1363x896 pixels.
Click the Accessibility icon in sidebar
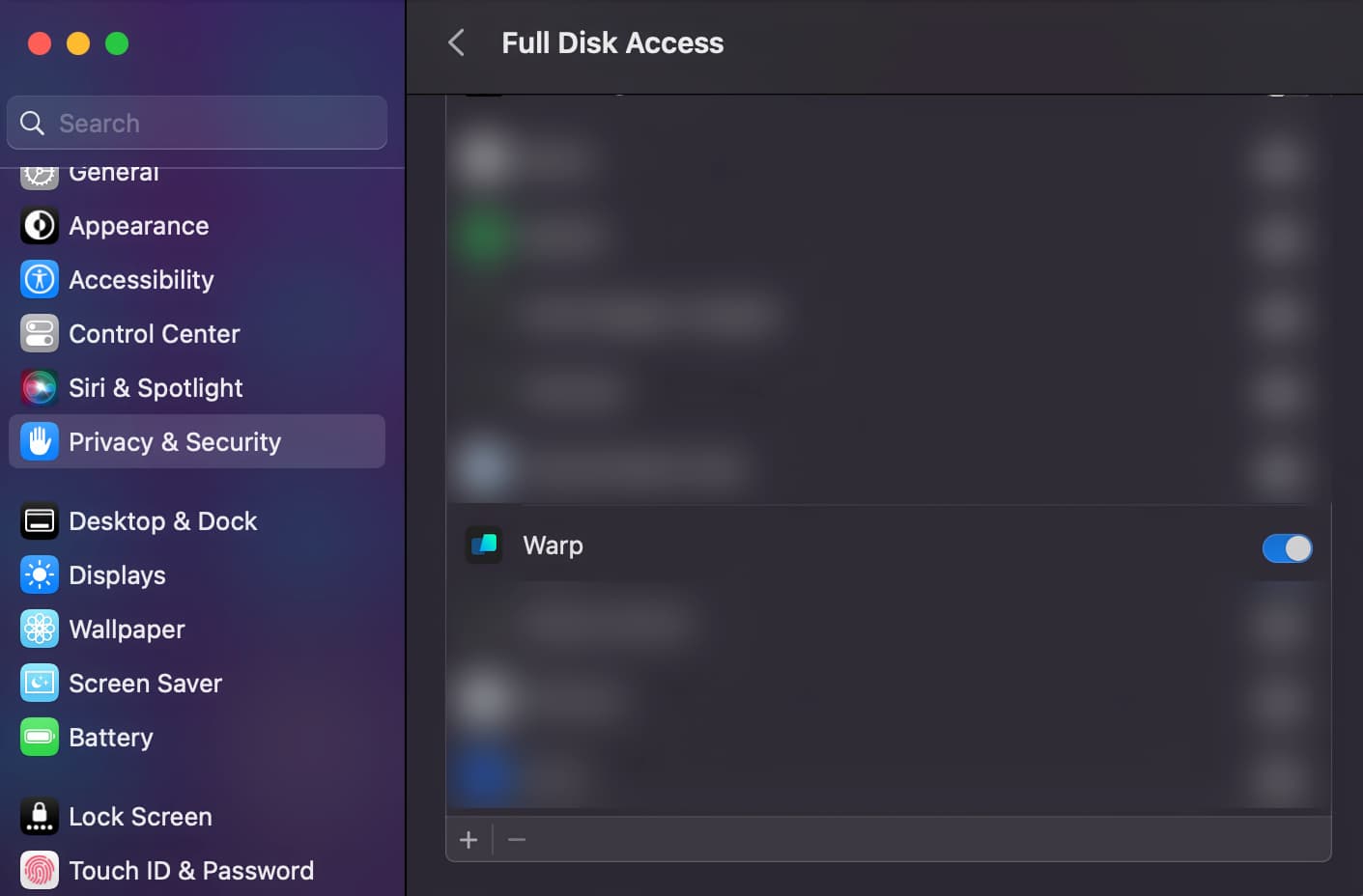coord(40,280)
